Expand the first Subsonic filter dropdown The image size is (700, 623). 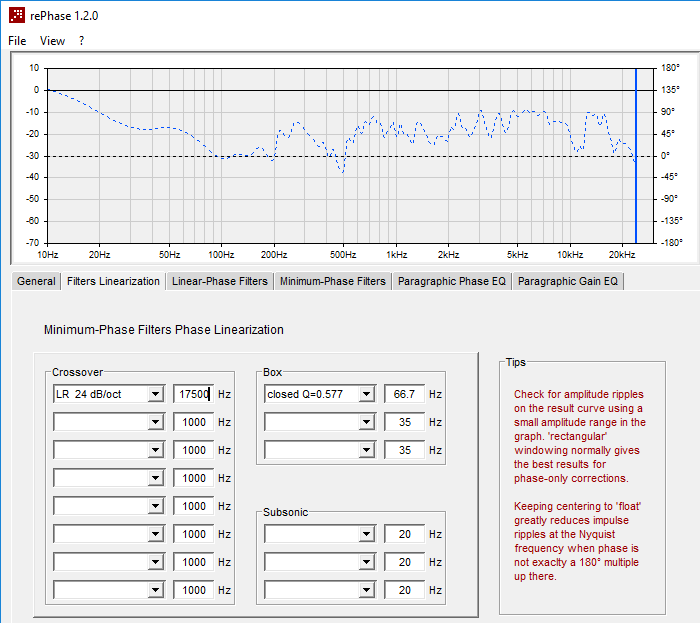point(367,534)
